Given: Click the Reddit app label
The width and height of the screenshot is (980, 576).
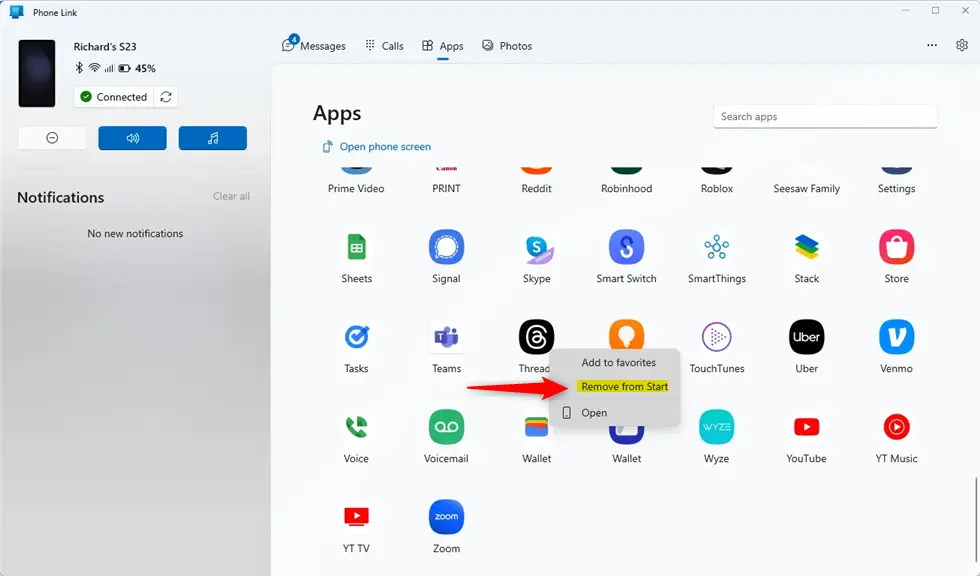Looking at the screenshot, I should pyautogui.click(x=536, y=189).
